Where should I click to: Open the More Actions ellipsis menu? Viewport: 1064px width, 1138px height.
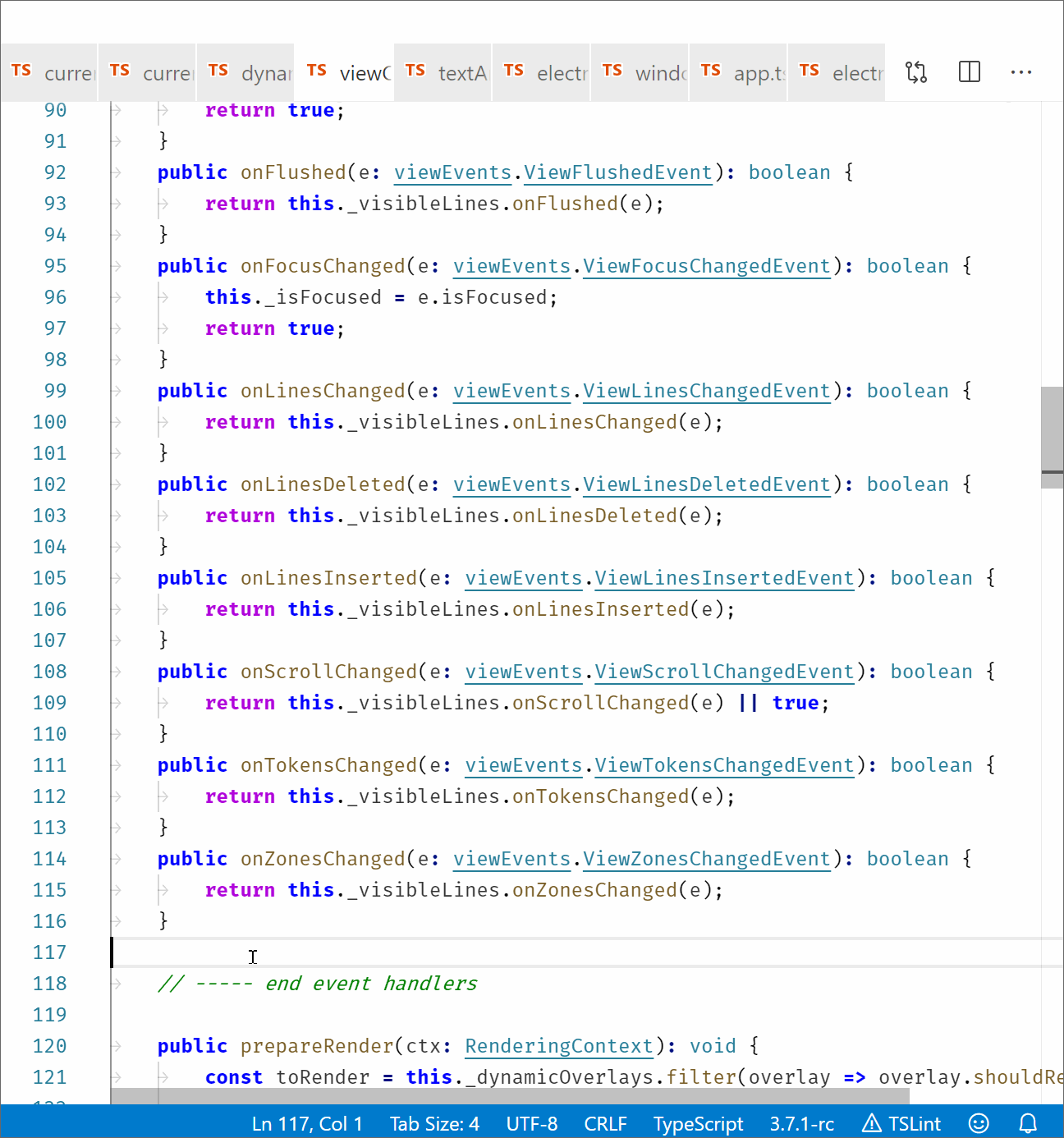pyautogui.click(x=1020, y=72)
